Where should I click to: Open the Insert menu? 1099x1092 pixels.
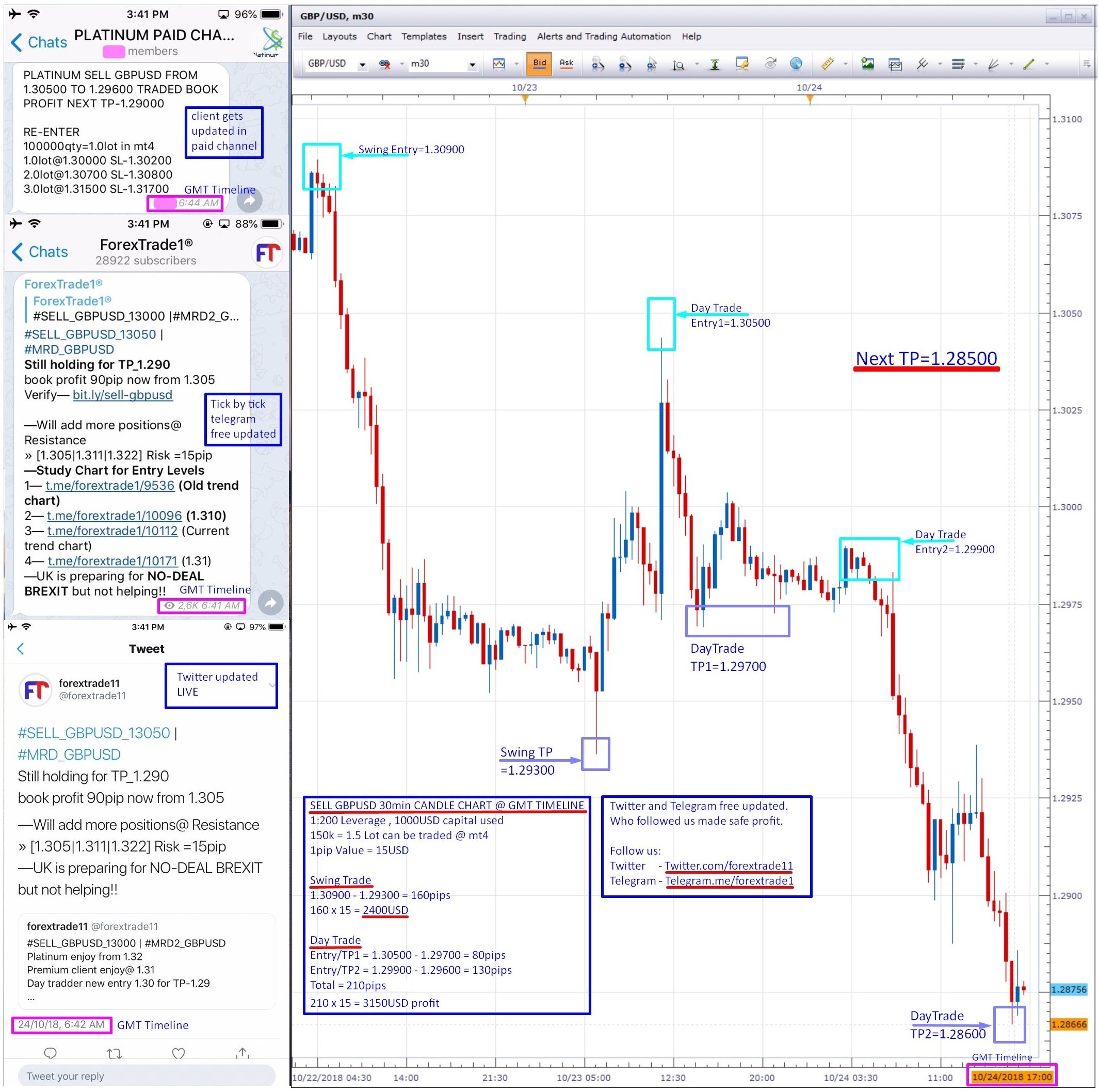pyautogui.click(x=471, y=37)
